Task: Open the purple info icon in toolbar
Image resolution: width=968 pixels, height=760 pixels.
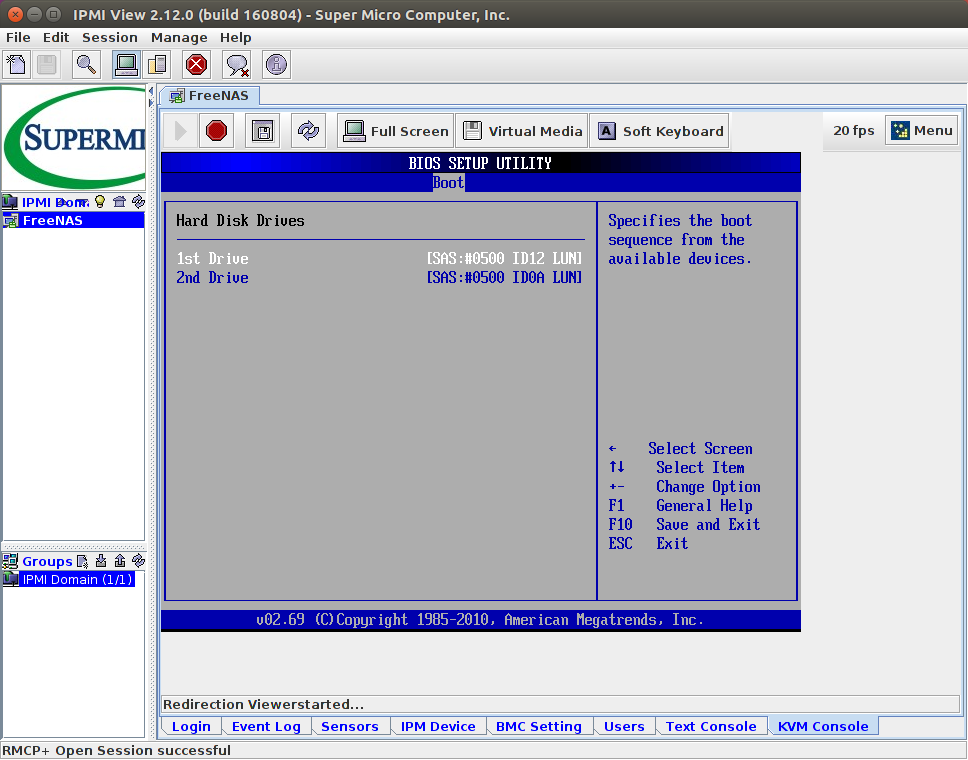Action: (x=277, y=65)
